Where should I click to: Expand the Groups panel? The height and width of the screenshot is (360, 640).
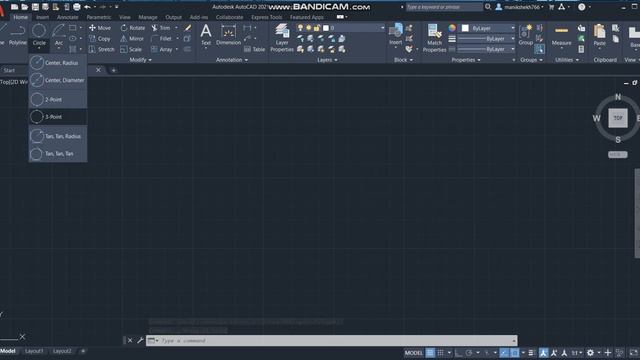[x=531, y=60]
